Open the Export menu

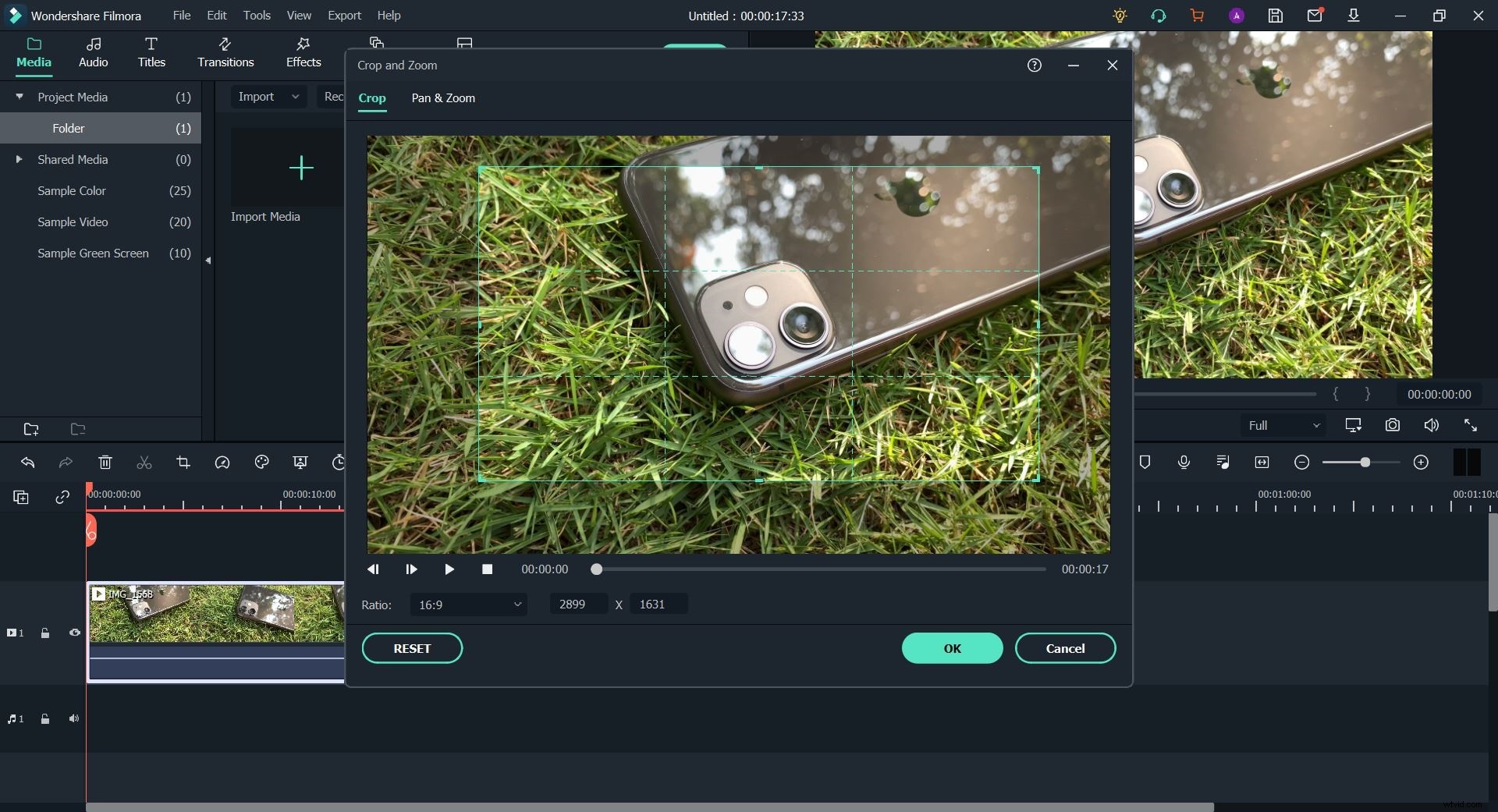click(344, 15)
